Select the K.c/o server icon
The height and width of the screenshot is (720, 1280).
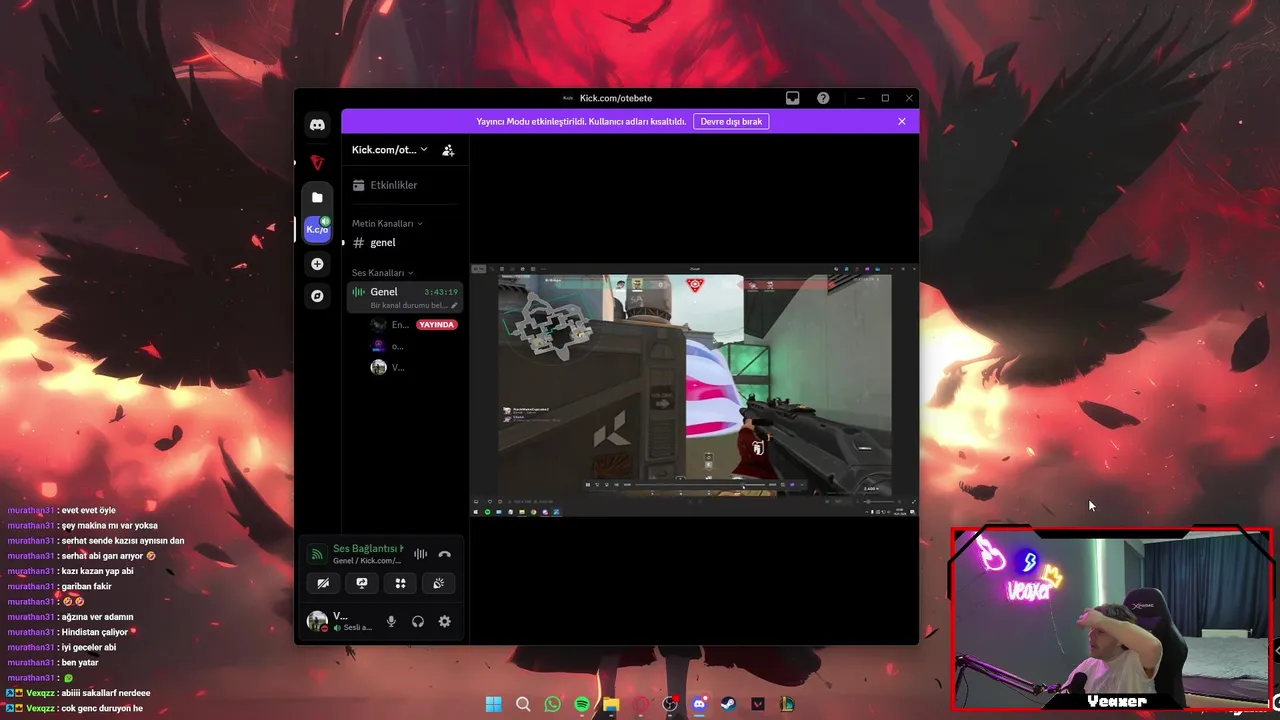317,229
